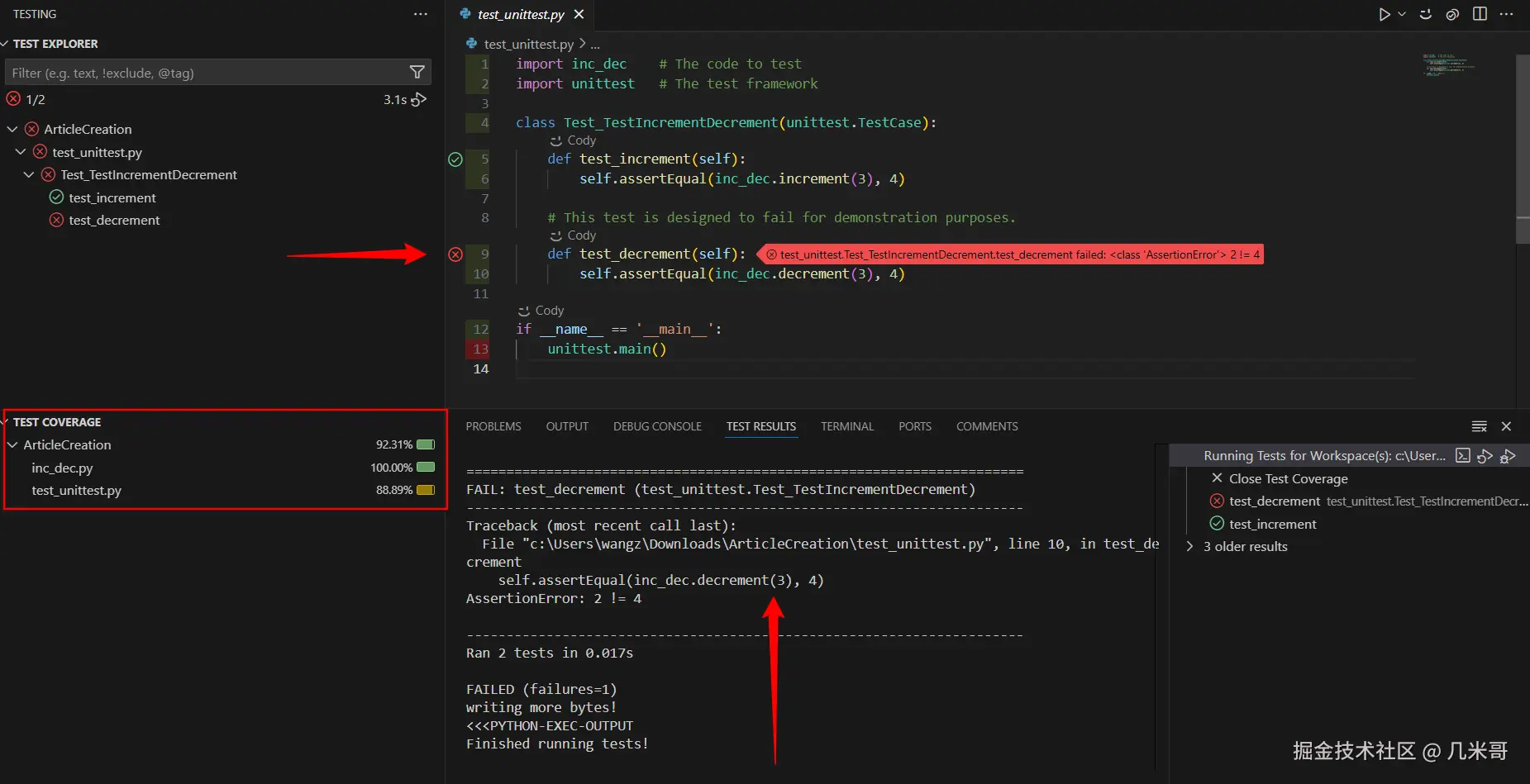Open the COMMENTS tab
The height and width of the screenshot is (784, 1530).
click(987, 426)
